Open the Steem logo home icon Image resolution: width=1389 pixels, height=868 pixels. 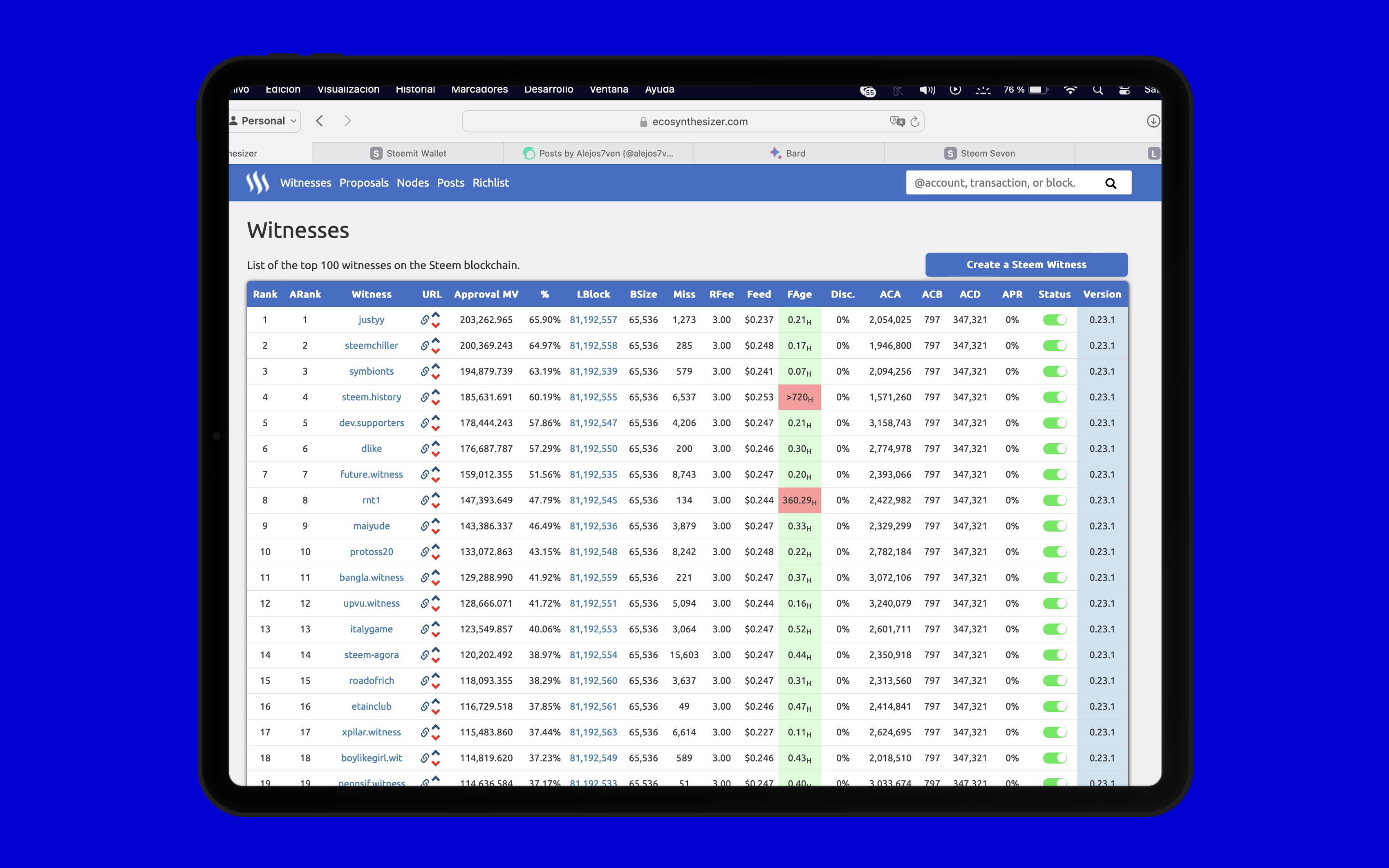(257, 183)
